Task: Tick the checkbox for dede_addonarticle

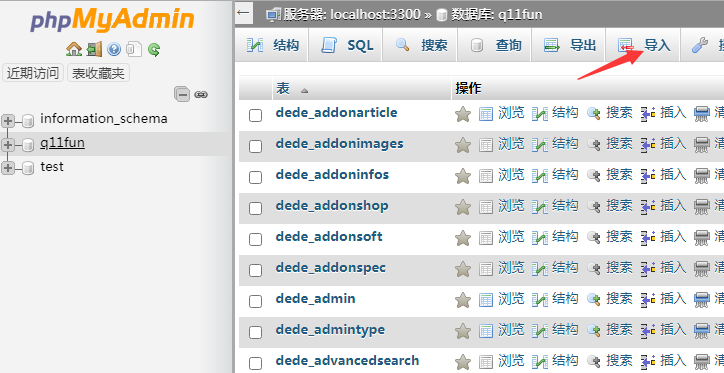Action: tap(255, 115)
